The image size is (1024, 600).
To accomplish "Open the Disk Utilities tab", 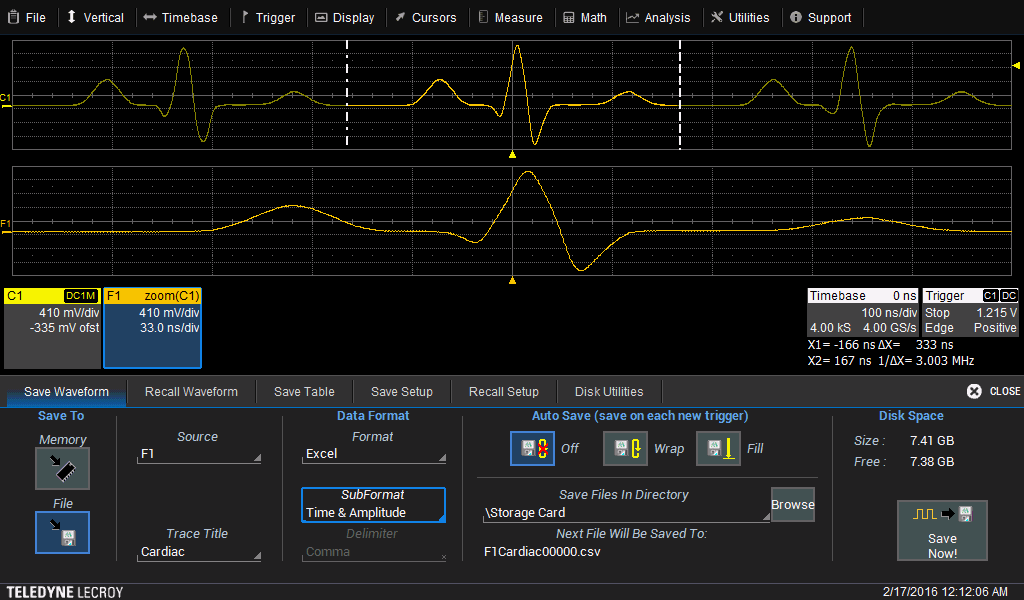I will (608, 391).
